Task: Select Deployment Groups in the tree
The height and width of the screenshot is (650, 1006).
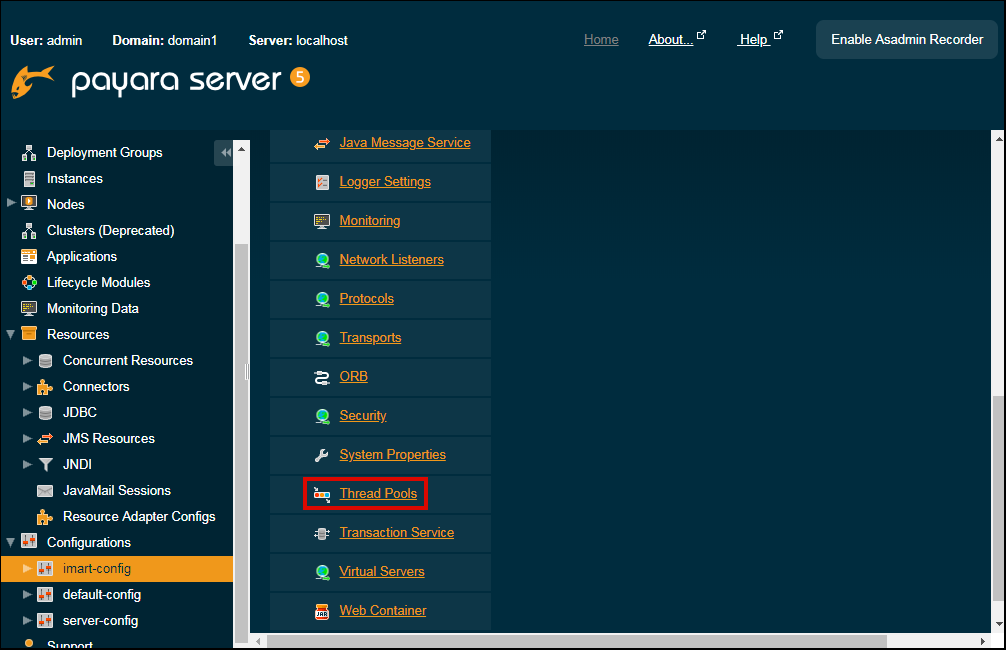Action: tap(104, 152)
